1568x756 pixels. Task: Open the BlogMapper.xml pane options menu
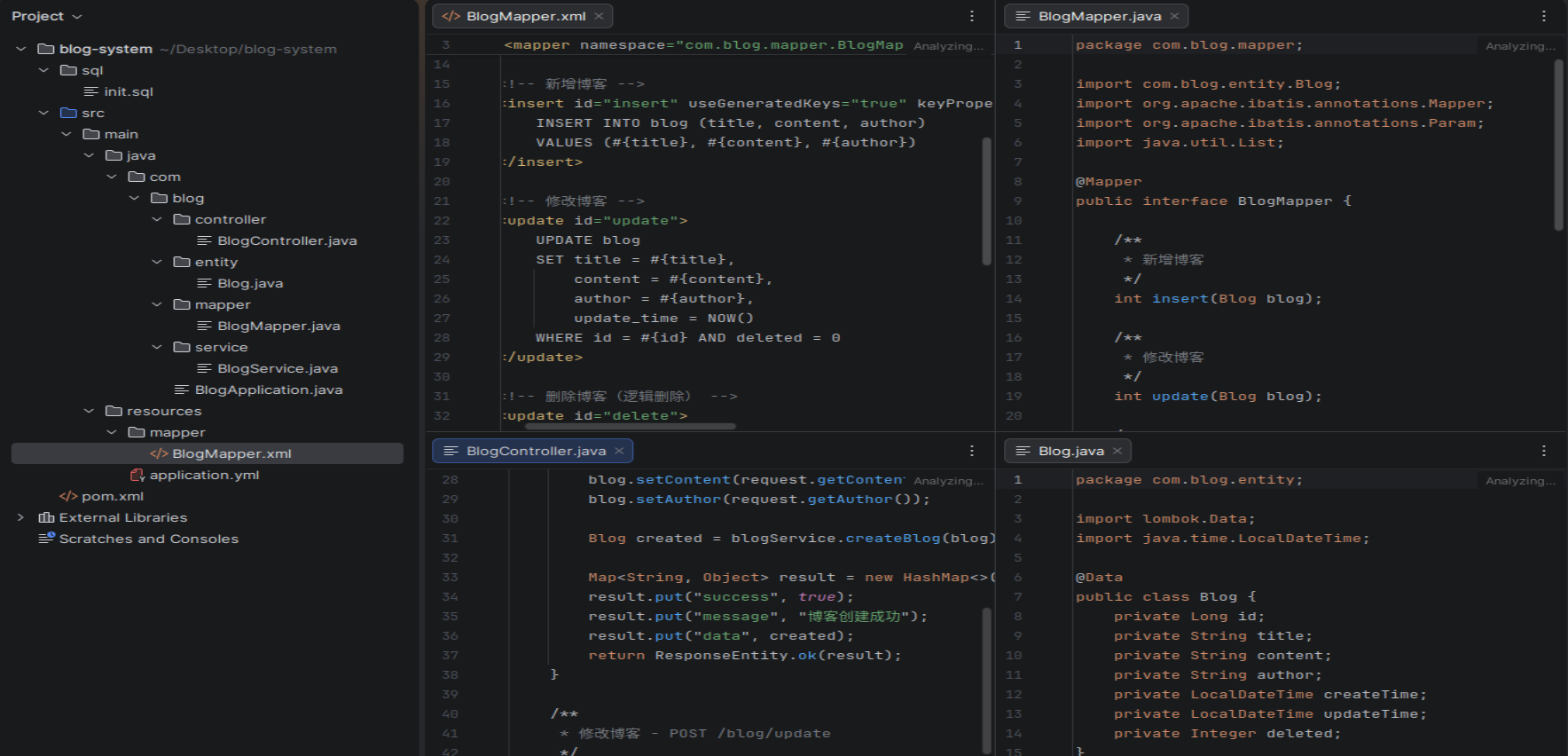click(x=972, y=16)
